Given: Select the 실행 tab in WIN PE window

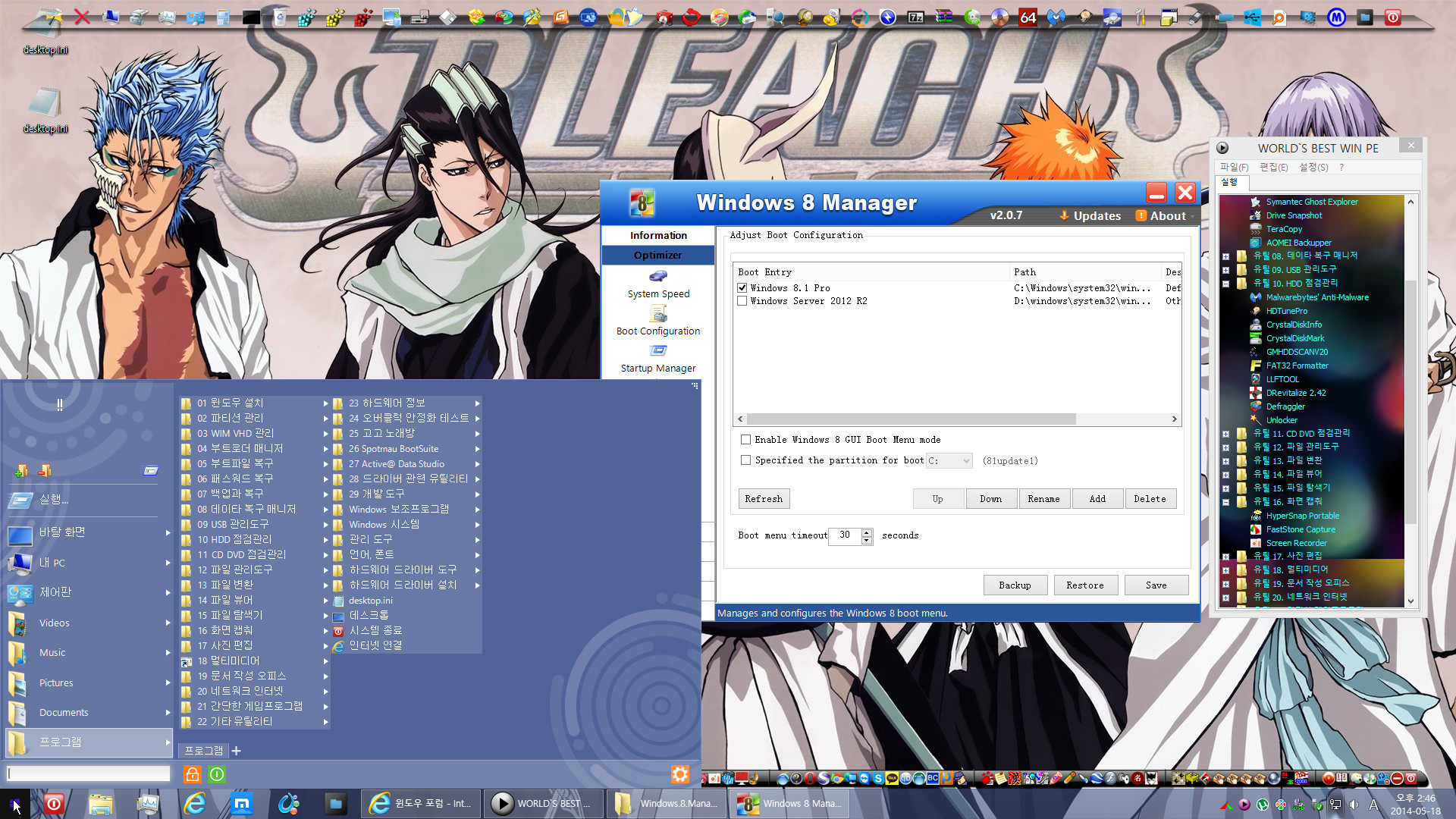Looking at the screenshot, I should pos(1230,183).
